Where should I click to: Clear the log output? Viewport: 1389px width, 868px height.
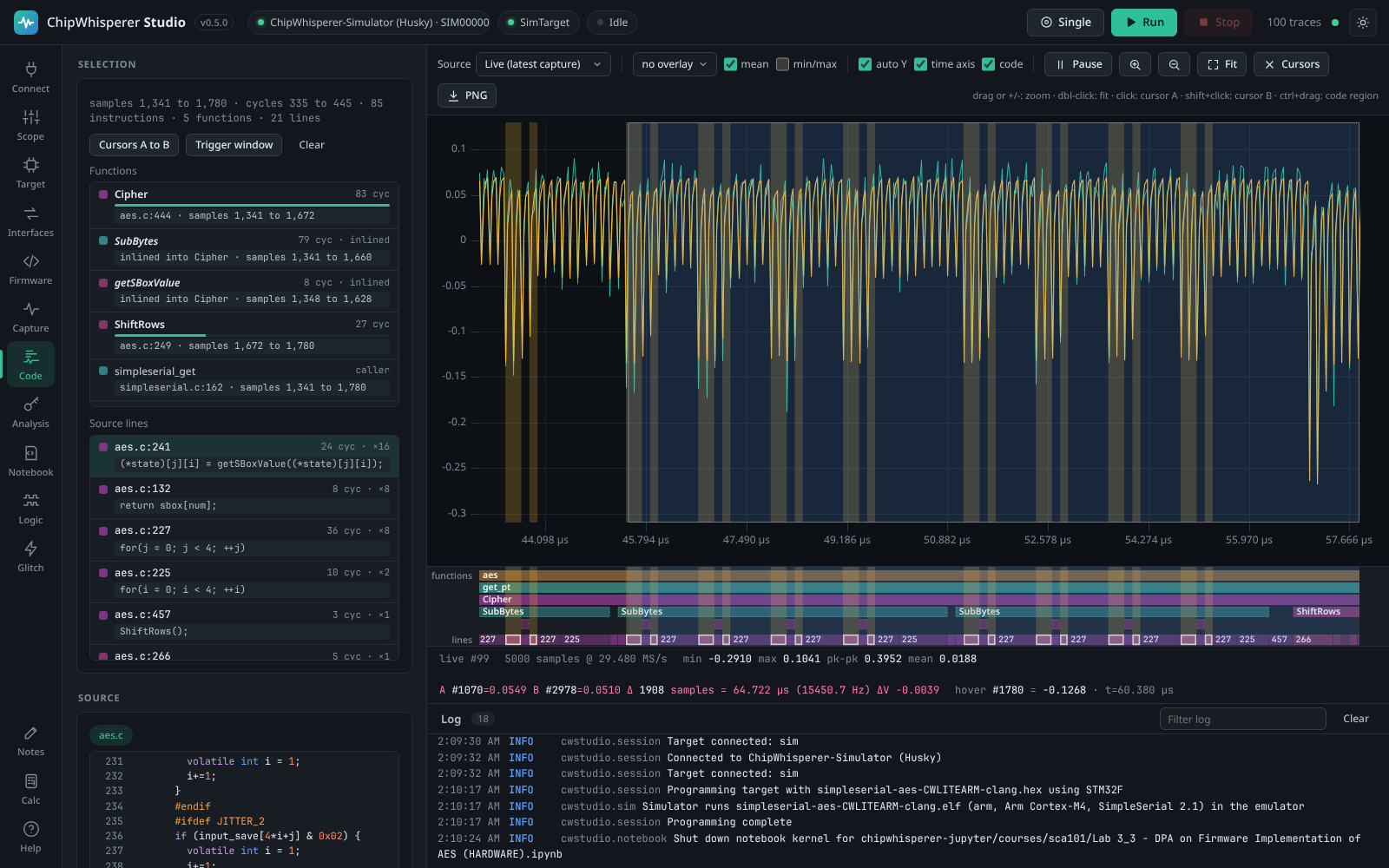[1356, 719]
